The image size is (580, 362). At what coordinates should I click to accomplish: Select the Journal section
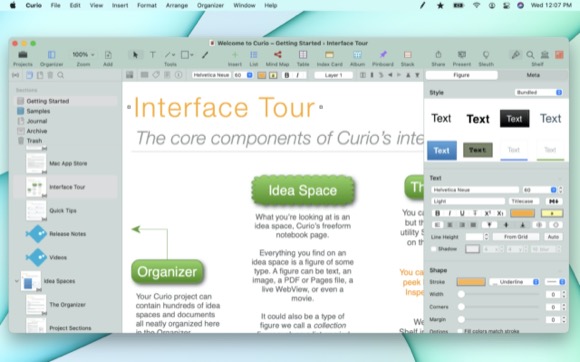[x=37, y=121]
